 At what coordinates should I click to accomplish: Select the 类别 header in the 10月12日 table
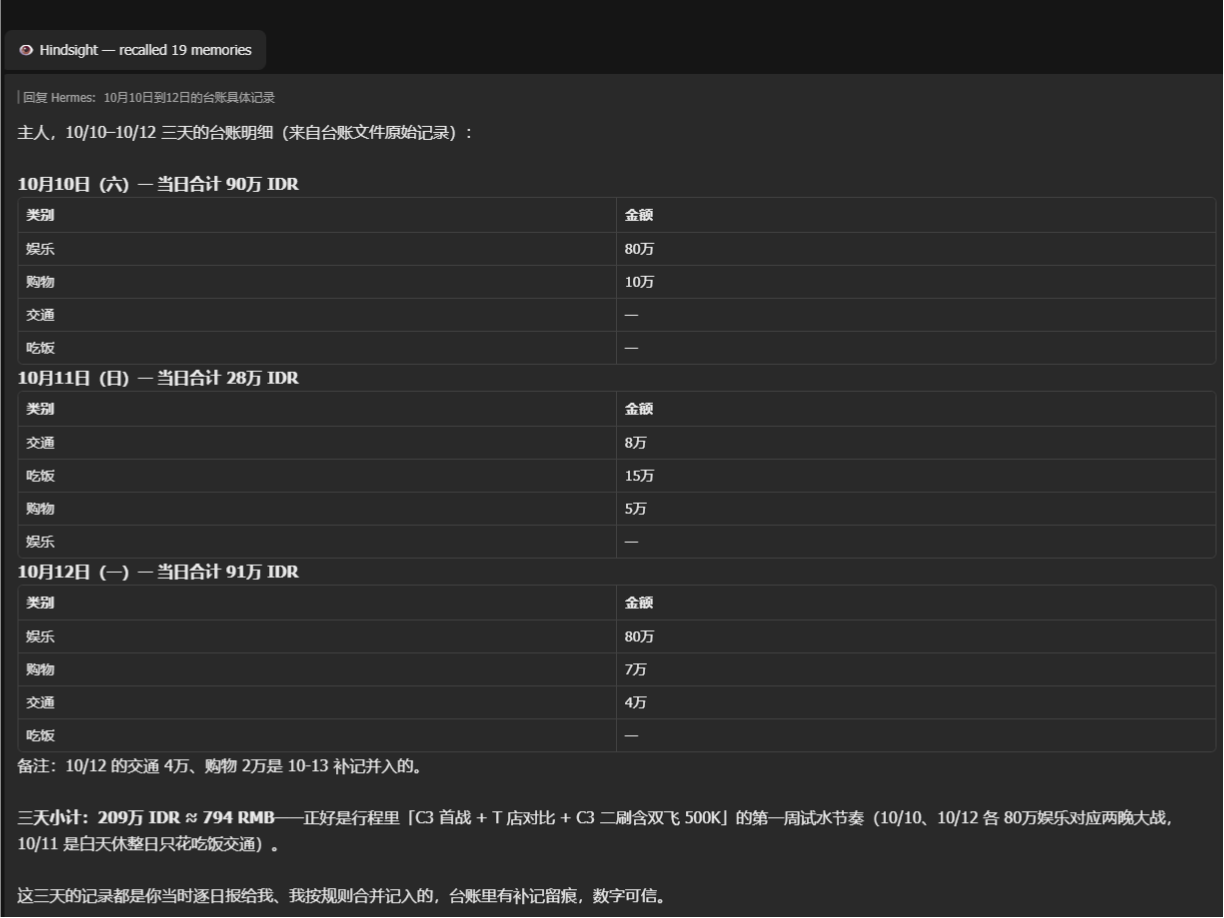(x=40, y=603)
